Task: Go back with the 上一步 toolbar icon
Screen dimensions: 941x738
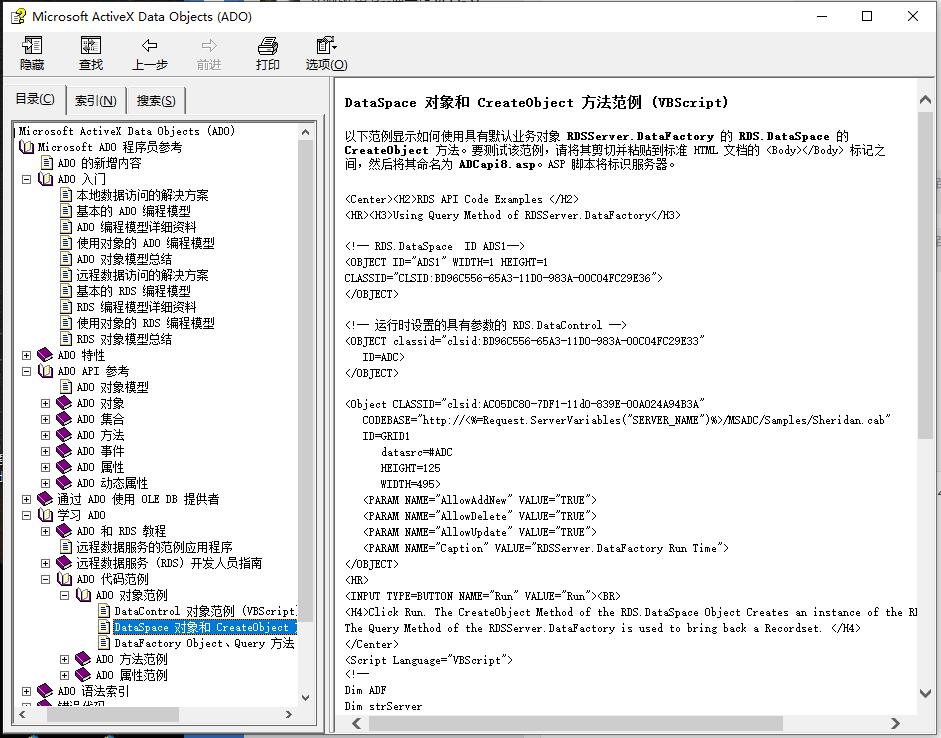Action: [149, 53]
